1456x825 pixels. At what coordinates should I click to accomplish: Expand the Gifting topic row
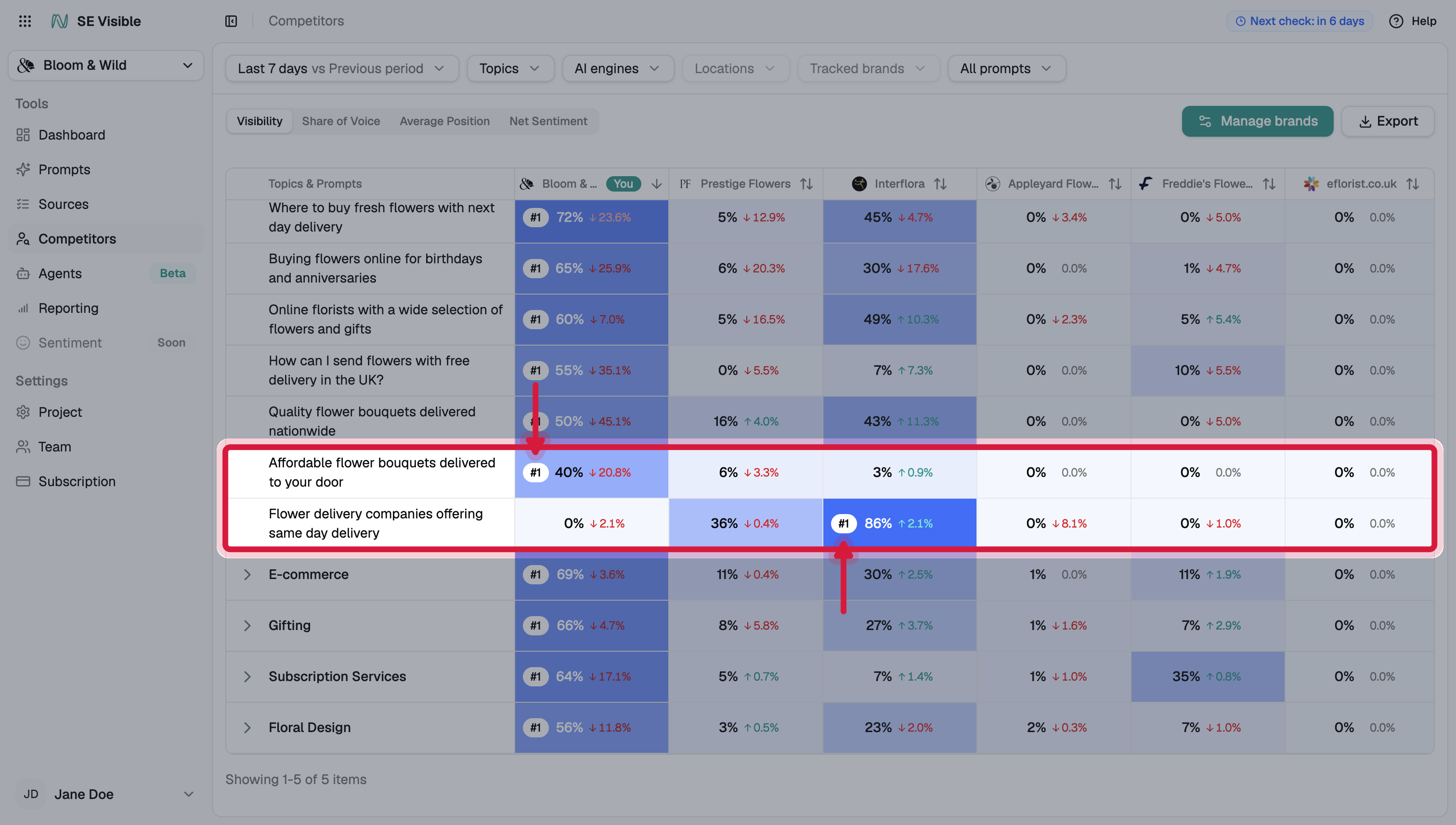coord(247,626)
